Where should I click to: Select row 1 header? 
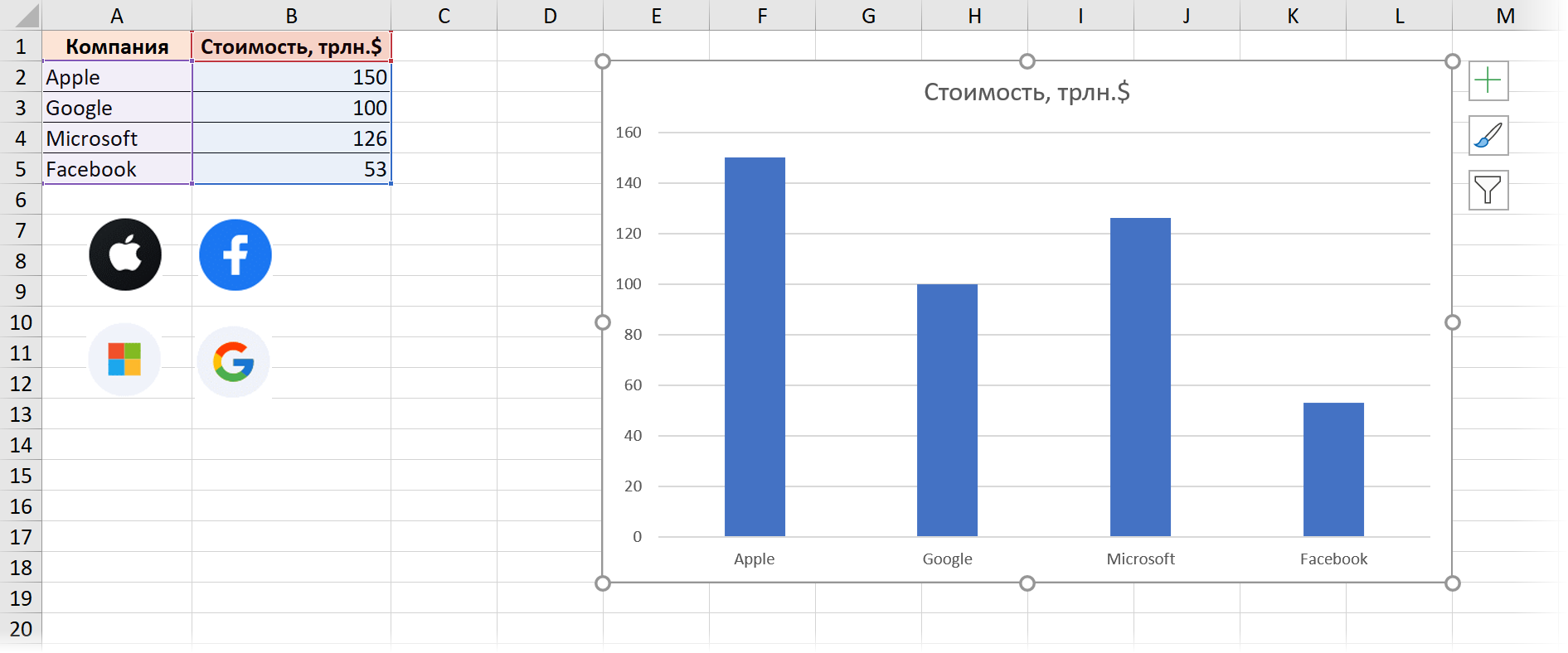point(21,46)
